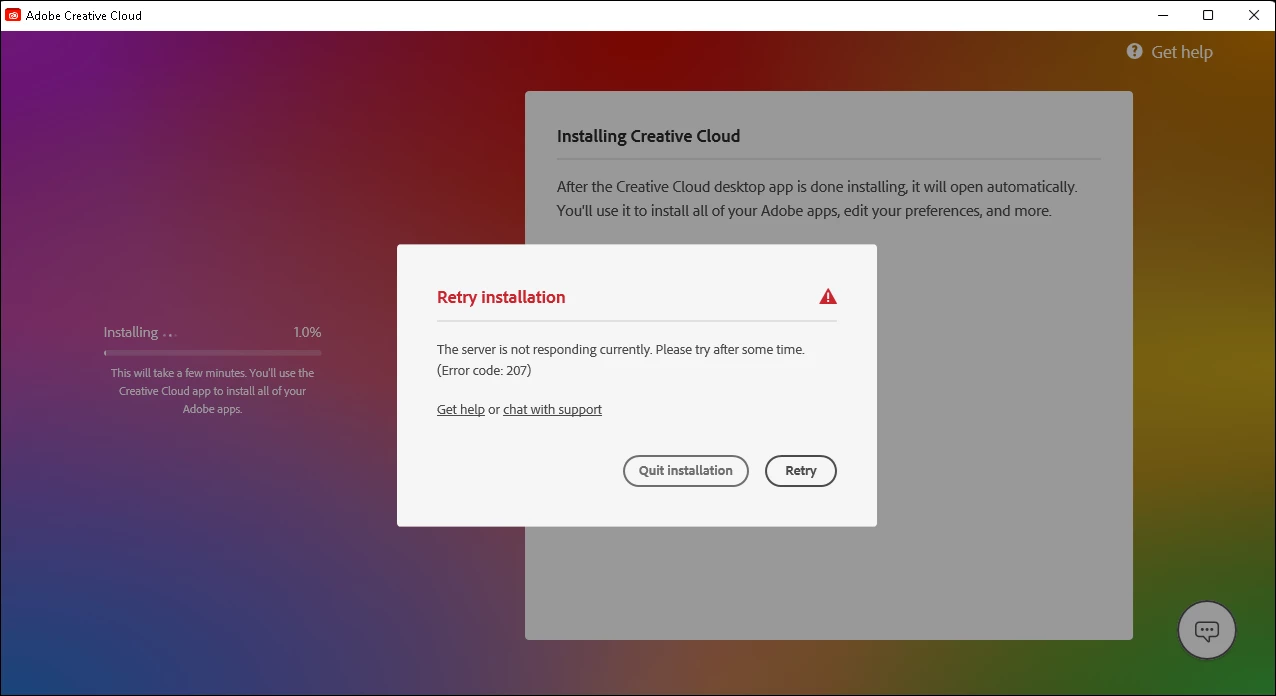The width and height of the screenshot is (1276, 696).
Task: Close the Adobe Creative Cloud window
Action: point(1254,15)
